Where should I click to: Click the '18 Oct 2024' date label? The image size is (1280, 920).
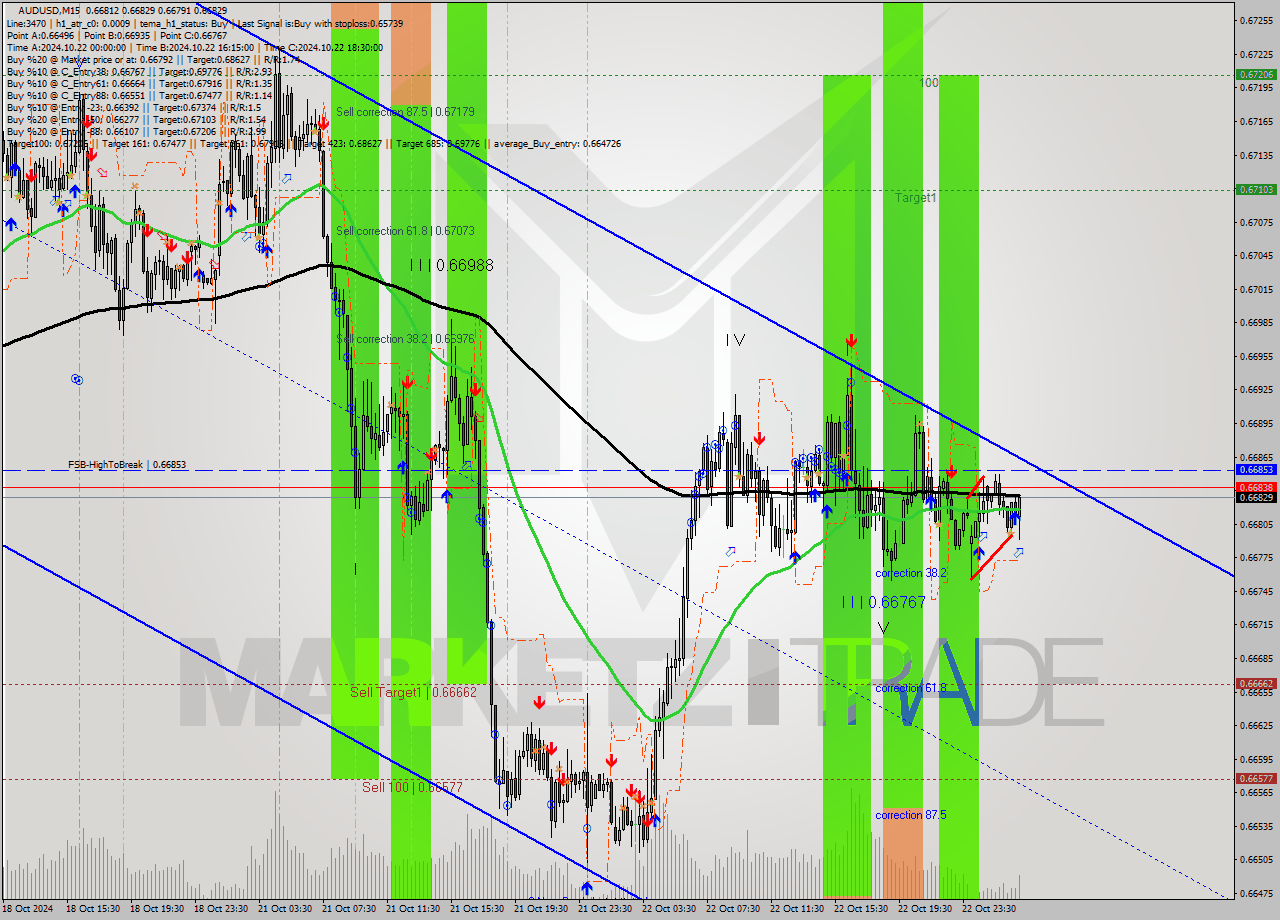pos(28,909)
